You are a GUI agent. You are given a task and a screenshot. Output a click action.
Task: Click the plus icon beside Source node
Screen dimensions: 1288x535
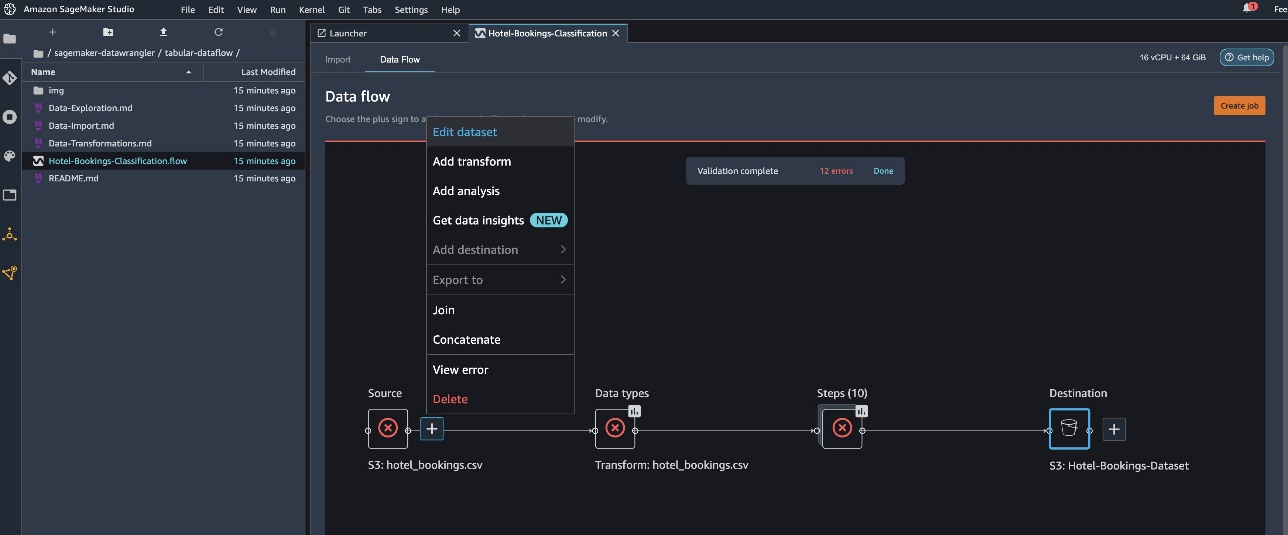tap(431, 428)
